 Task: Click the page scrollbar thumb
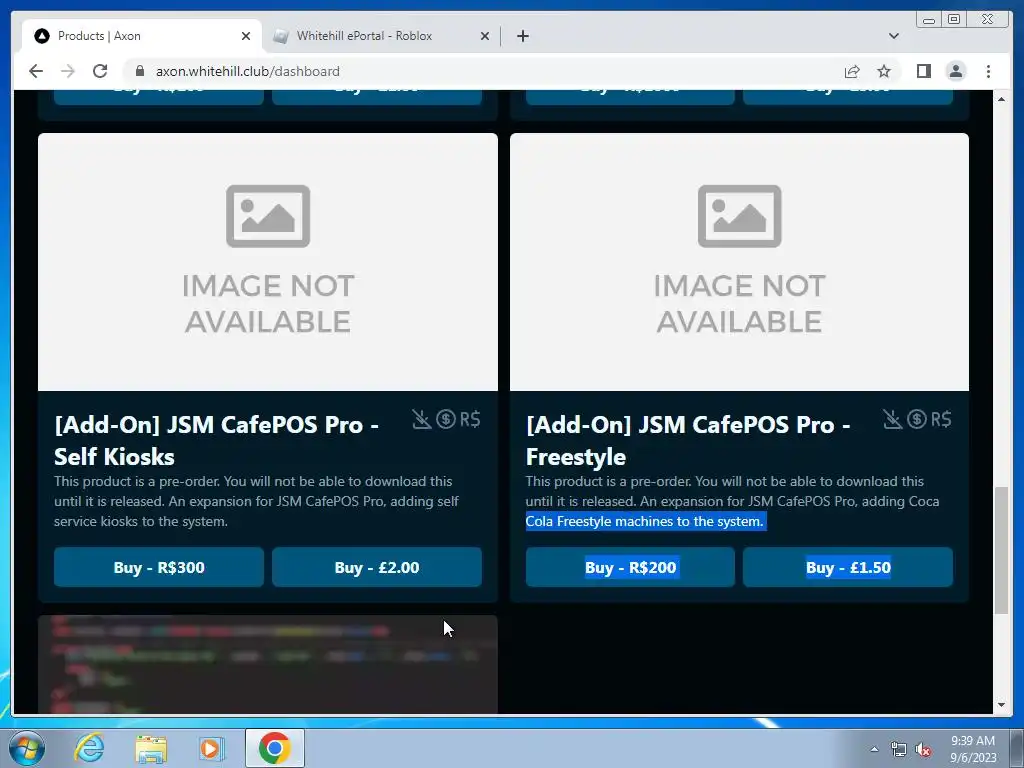click(1001, 550)
